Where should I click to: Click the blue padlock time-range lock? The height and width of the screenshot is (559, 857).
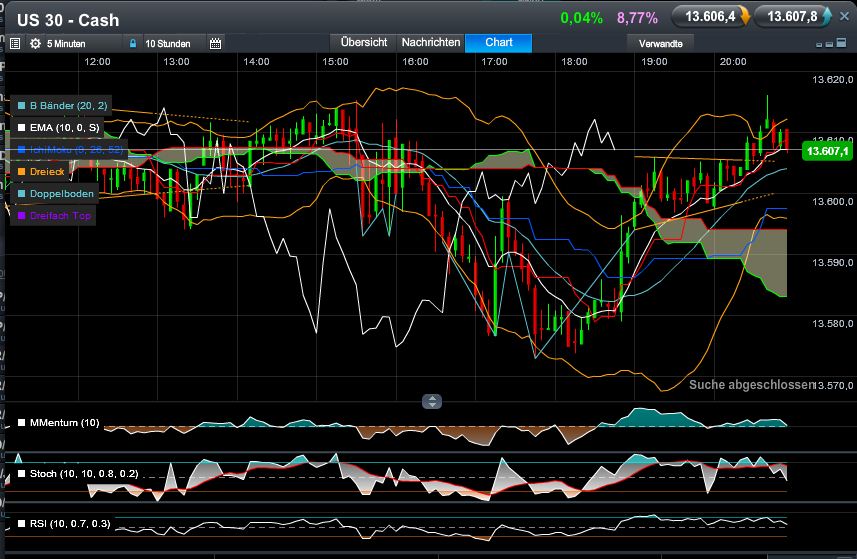point(133,44)
